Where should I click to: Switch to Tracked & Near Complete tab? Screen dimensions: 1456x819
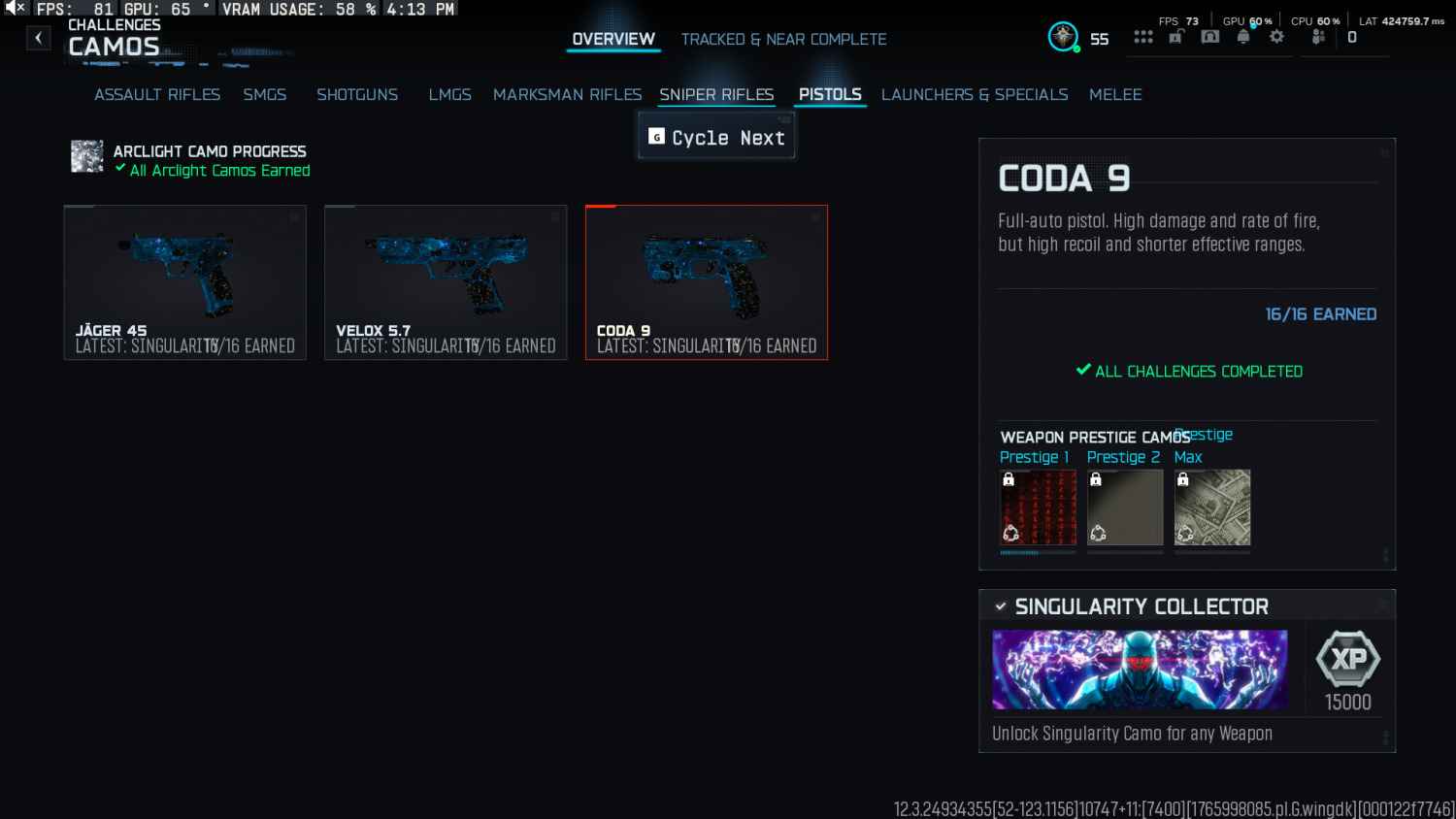[783, 39]
